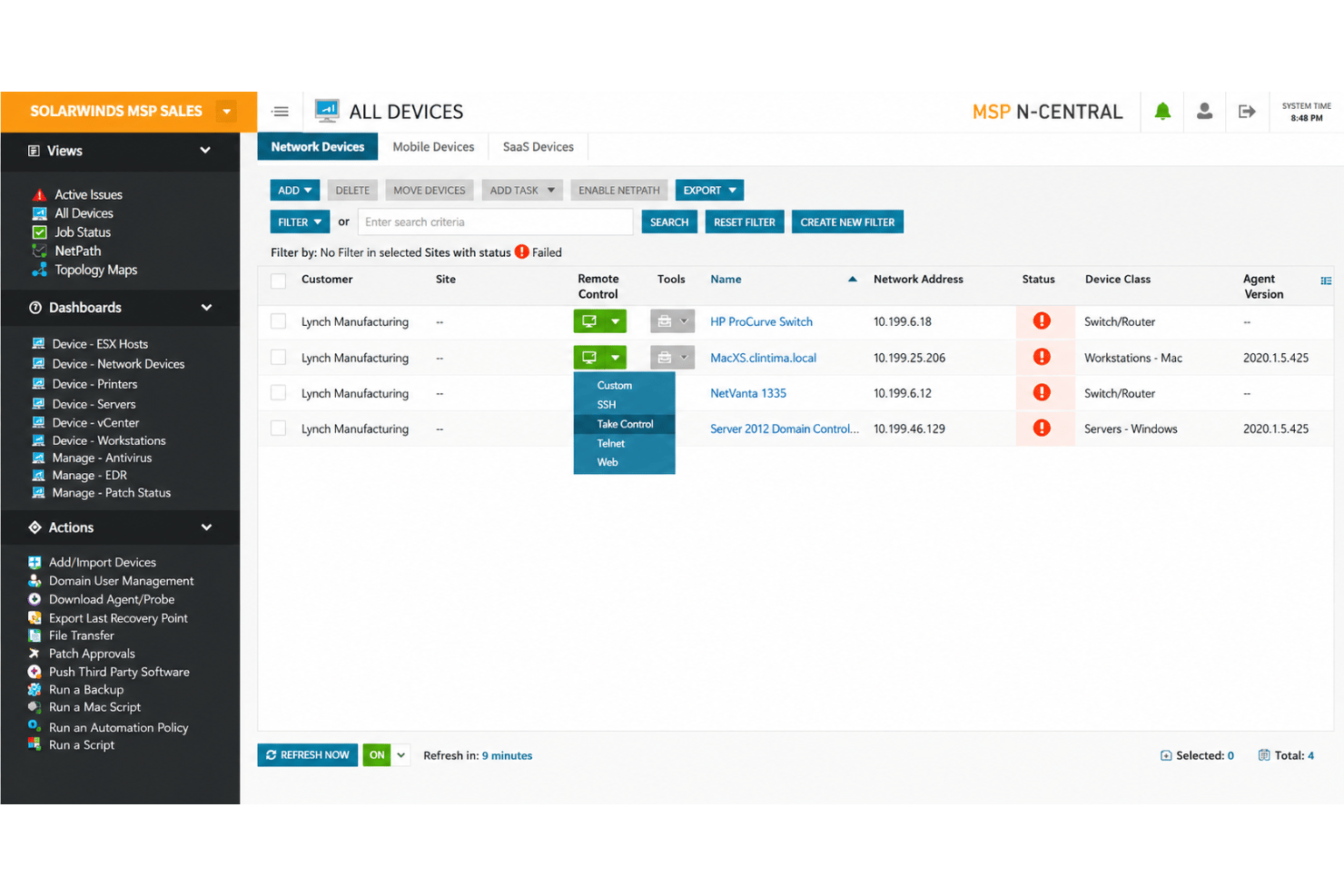Viewport: 1344px width, 896px height.
Task: Check the MacXS.clintima.local row checkbox
Action: (x=279, y=357)
